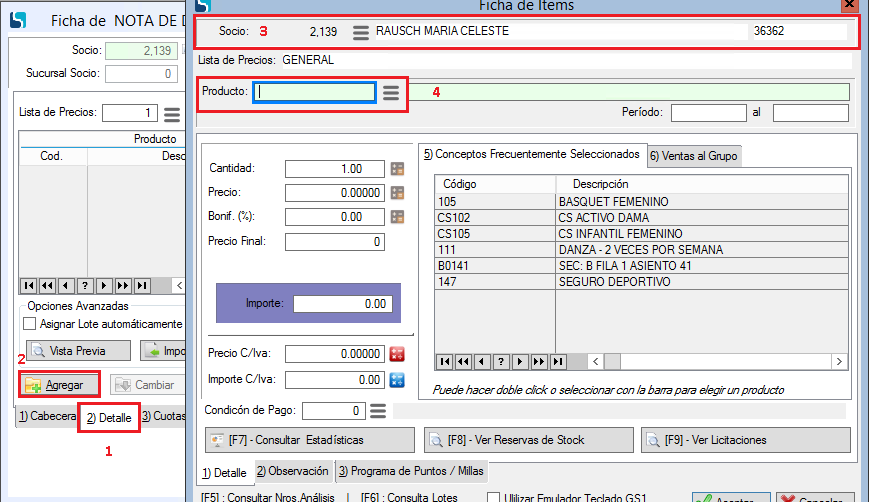Switch to the Ventas al Grupo tab

pyautogui.click(x=693, y=155)
